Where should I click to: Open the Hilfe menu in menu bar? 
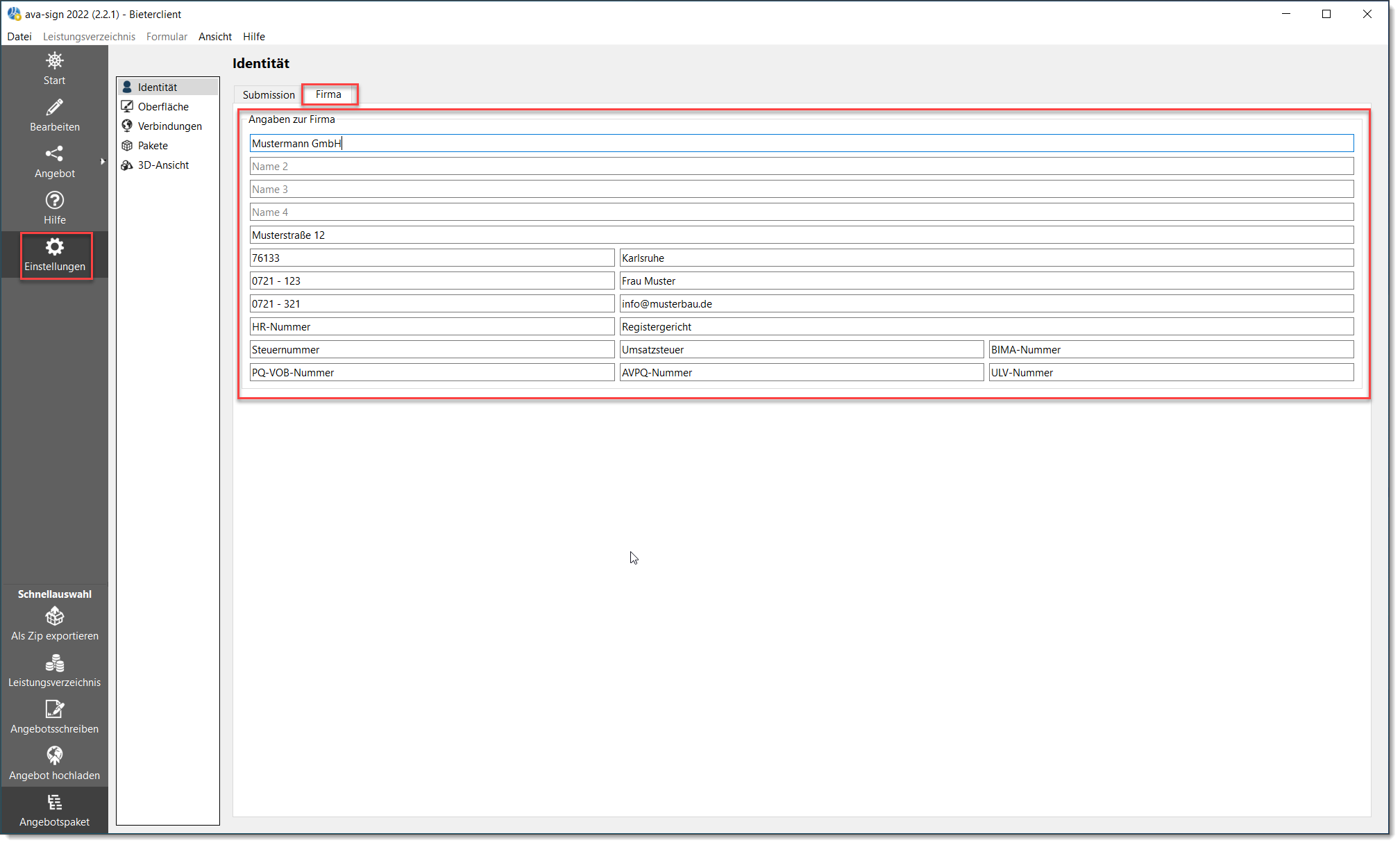[x=254, y=36]
